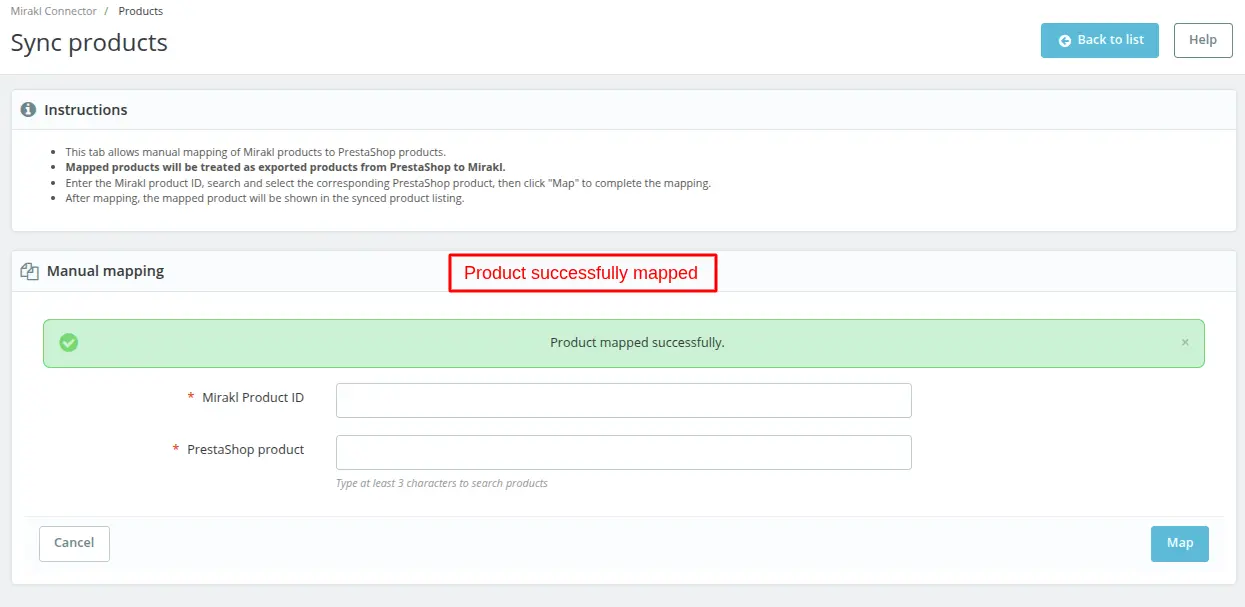Dismiss the product mapped notification
1245x607 pixels.
tap(1185, 342)
